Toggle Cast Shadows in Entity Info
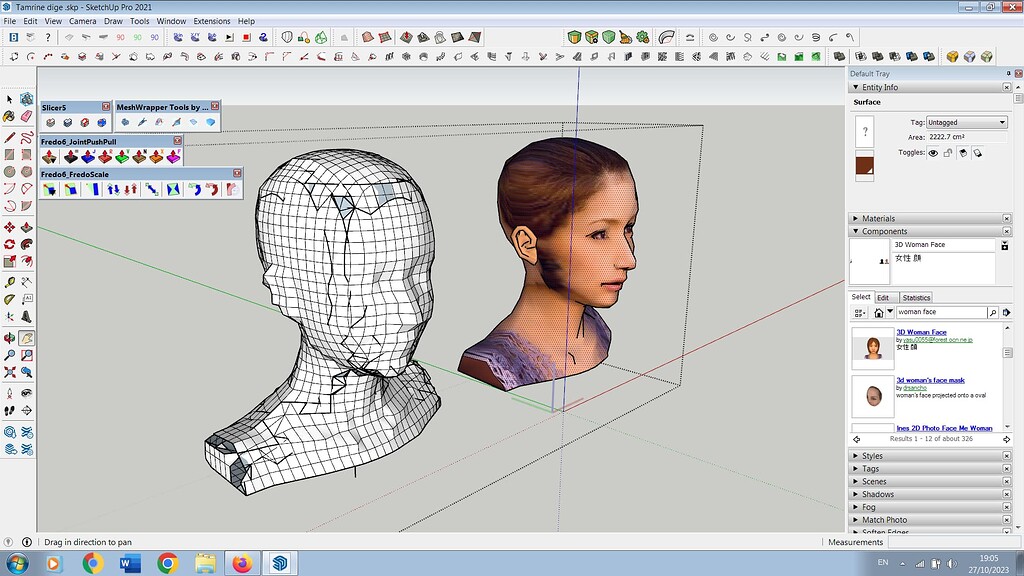The image size is (1024, 576). pyautogui.click(x=962, y=153)
